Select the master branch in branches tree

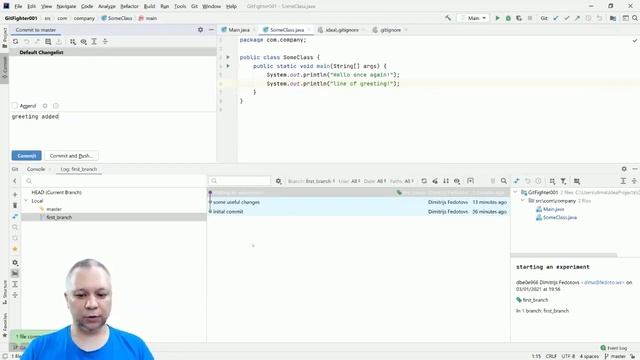[54, 209]
